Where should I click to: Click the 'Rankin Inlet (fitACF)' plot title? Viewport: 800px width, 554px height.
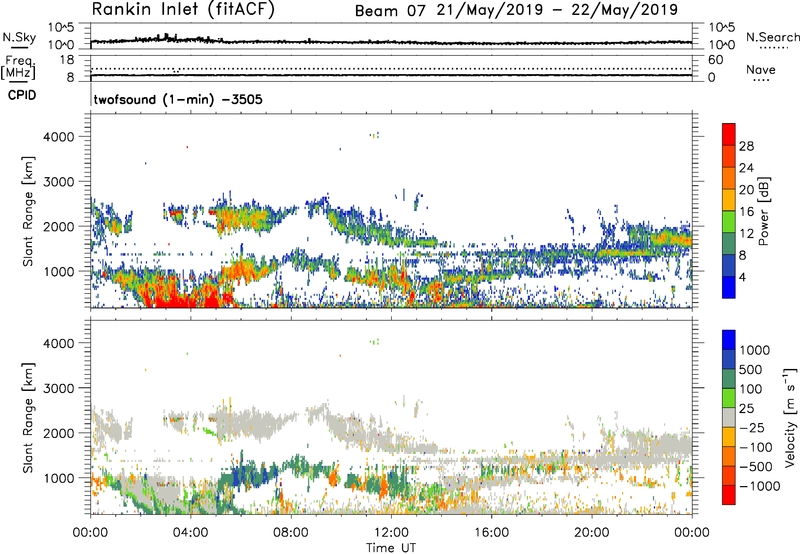(183, 9)
